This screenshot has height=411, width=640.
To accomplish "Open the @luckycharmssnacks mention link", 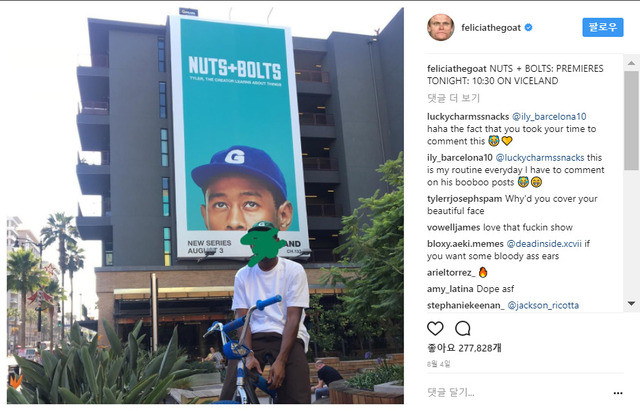I will click(540, 158).
